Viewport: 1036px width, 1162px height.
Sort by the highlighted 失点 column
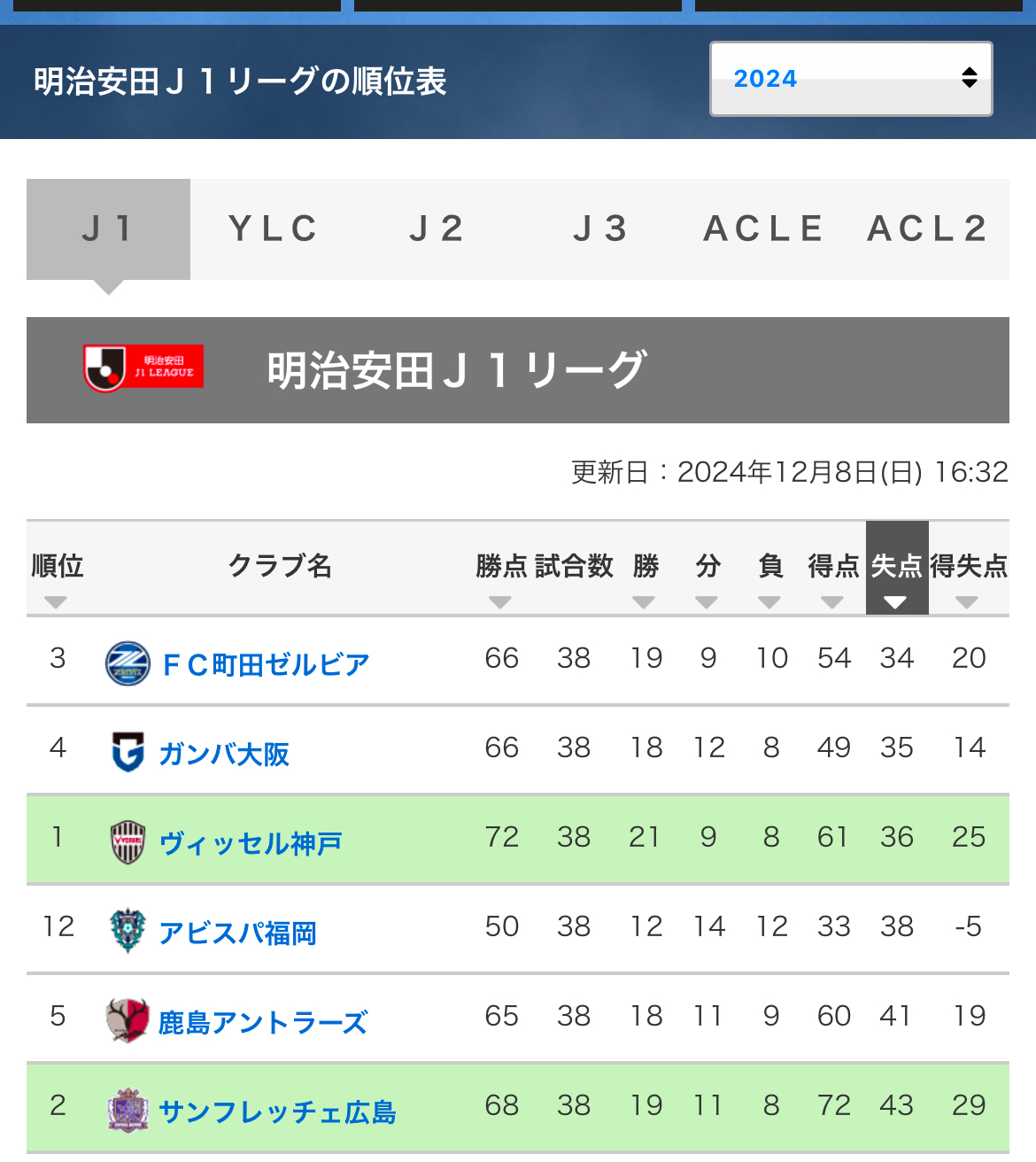896,569
